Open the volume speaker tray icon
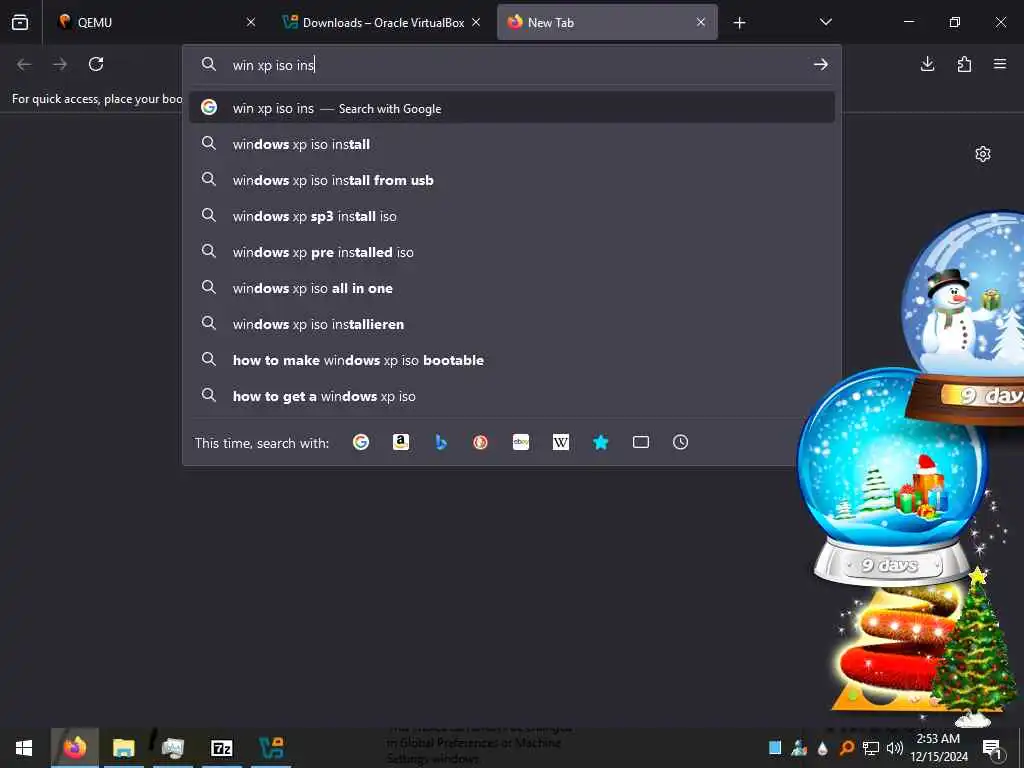This screenshot has width=1024, height=768. tap(895, 748)
